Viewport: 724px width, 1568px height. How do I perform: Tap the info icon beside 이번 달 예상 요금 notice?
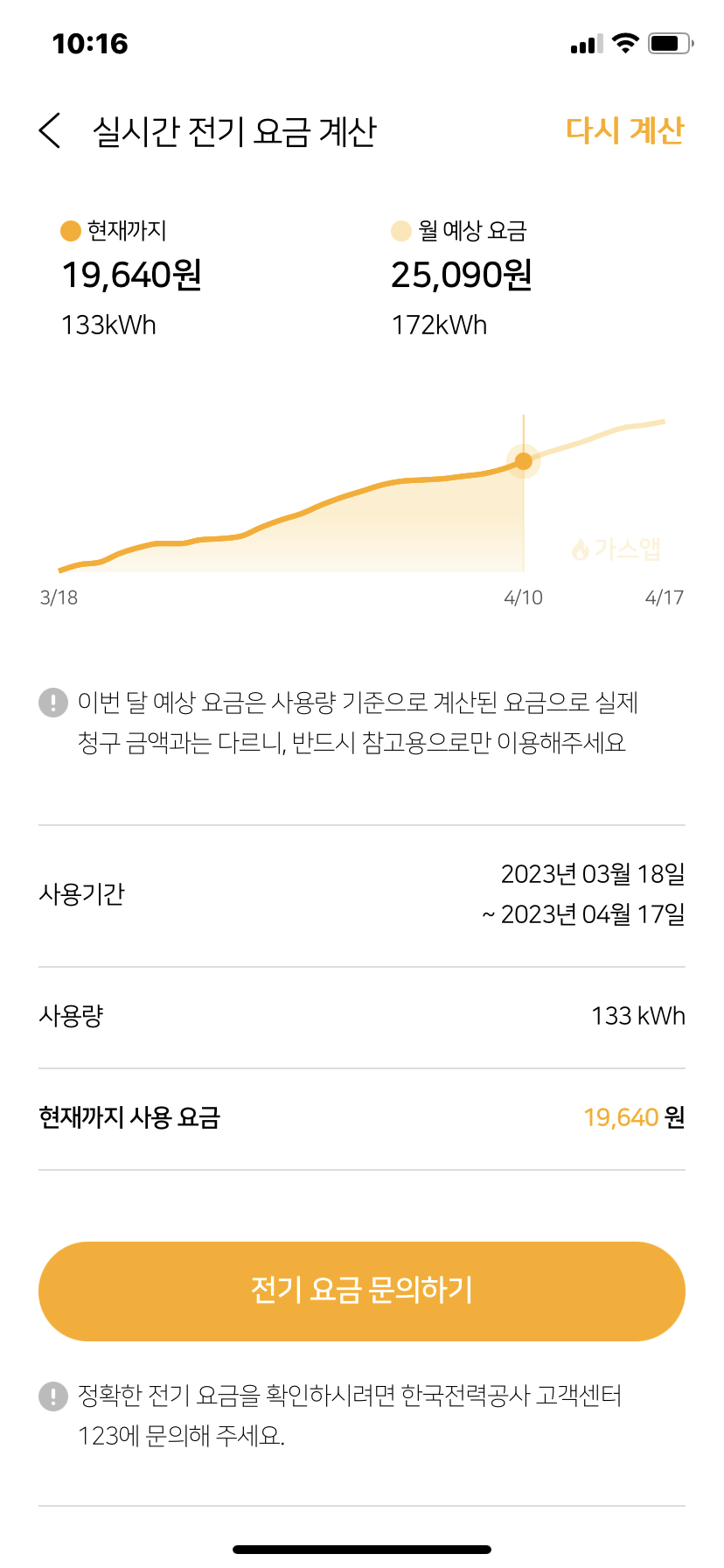click(x=53, y=703)
